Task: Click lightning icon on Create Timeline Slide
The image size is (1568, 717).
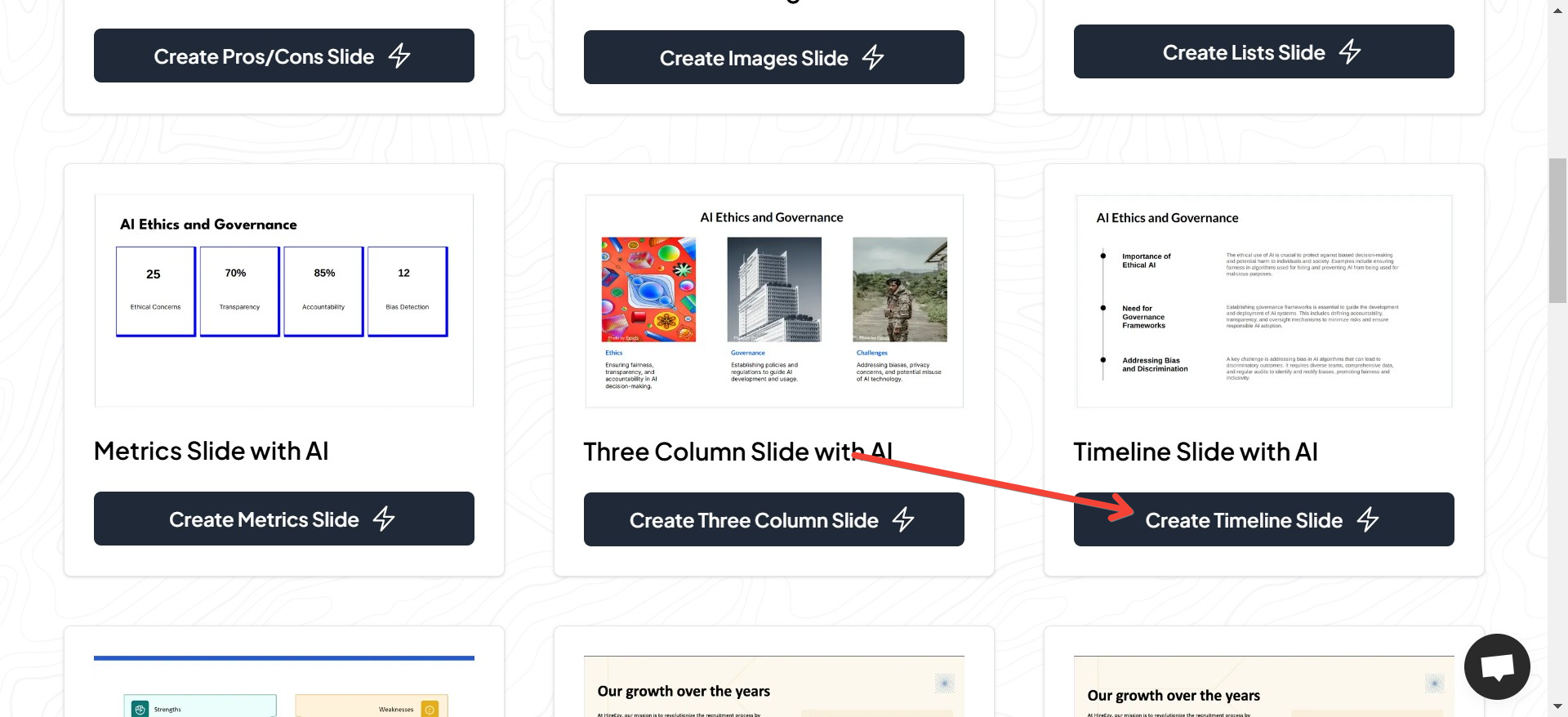Action: tap(1368, 519)
